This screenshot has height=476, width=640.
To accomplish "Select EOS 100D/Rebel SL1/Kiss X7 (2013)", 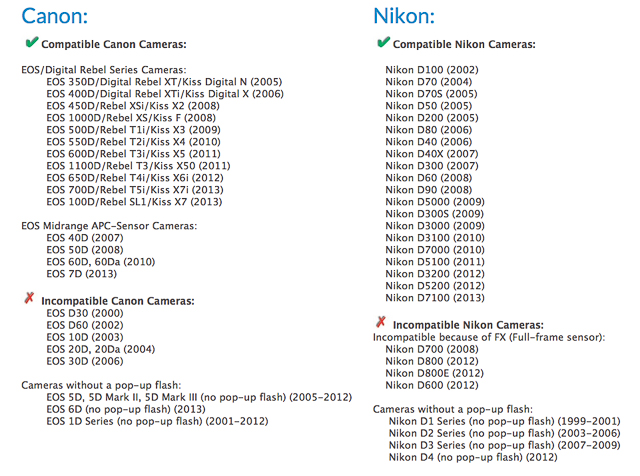I will point(134,202).
